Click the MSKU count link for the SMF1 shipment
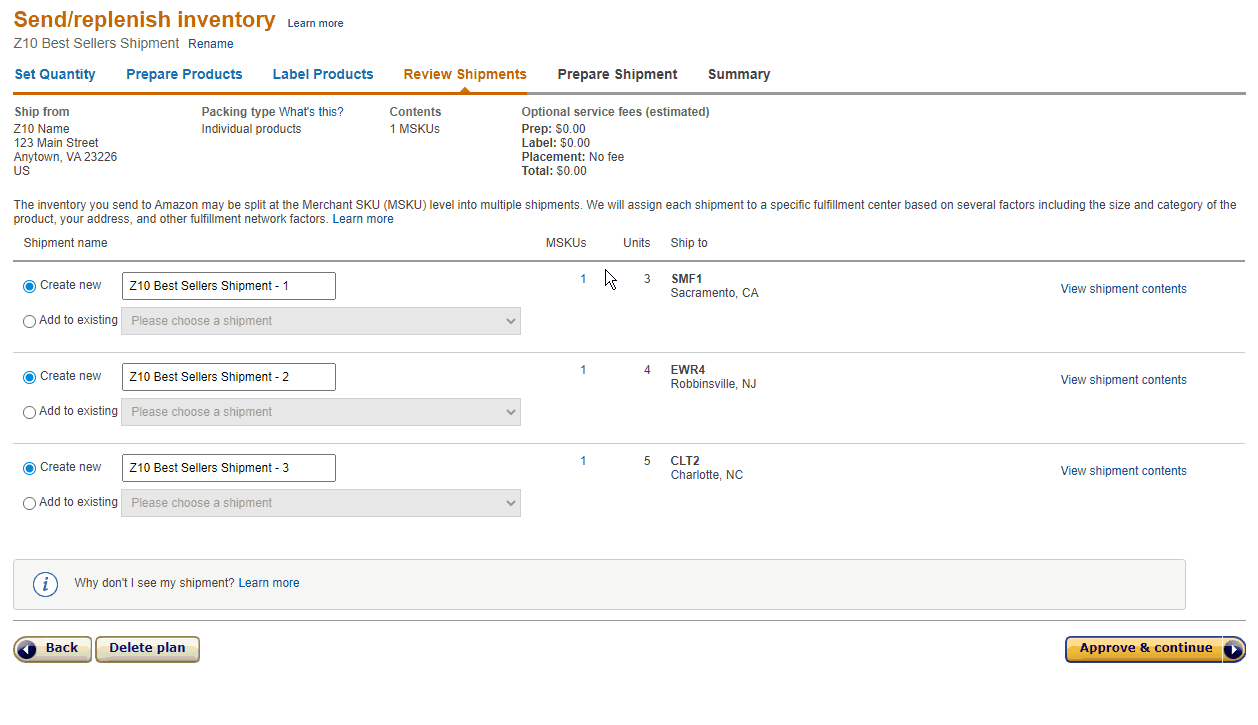 click(x=583, y=279)
